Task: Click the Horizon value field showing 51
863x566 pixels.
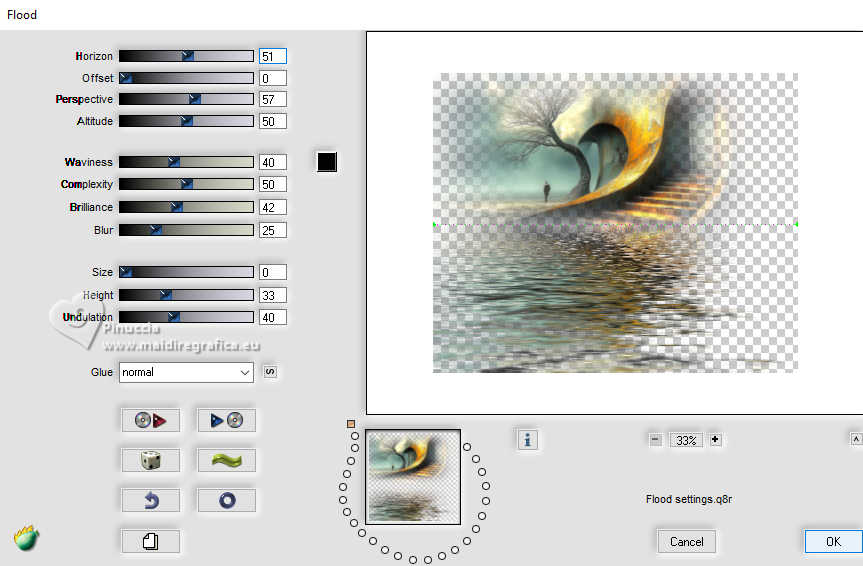Action: (x=272, y=56)
